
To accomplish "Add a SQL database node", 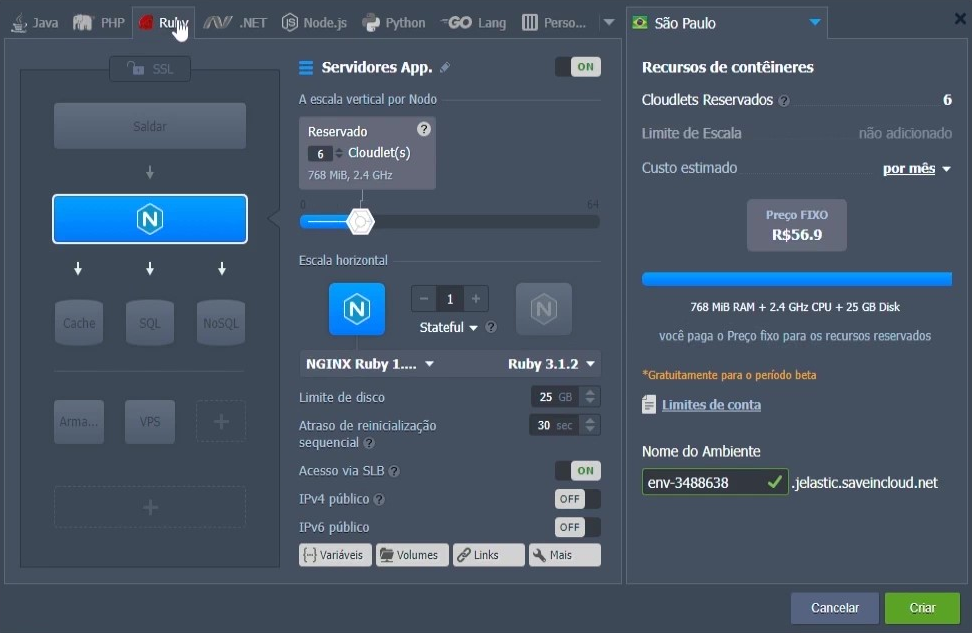I will (x=150, y=322).
